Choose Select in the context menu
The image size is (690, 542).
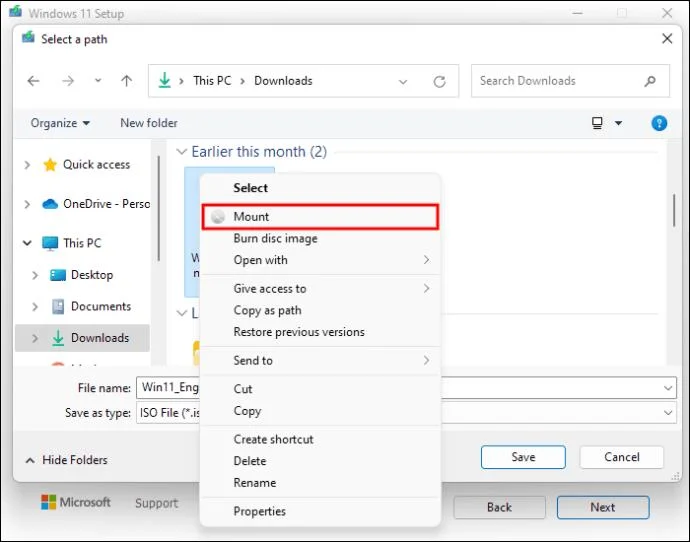point(320,188)
